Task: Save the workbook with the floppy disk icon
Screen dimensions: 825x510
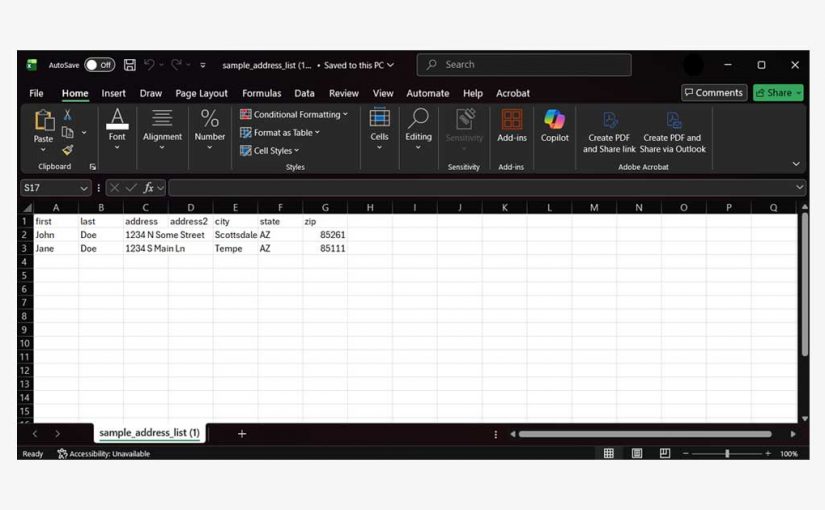Action: point(129,65)
